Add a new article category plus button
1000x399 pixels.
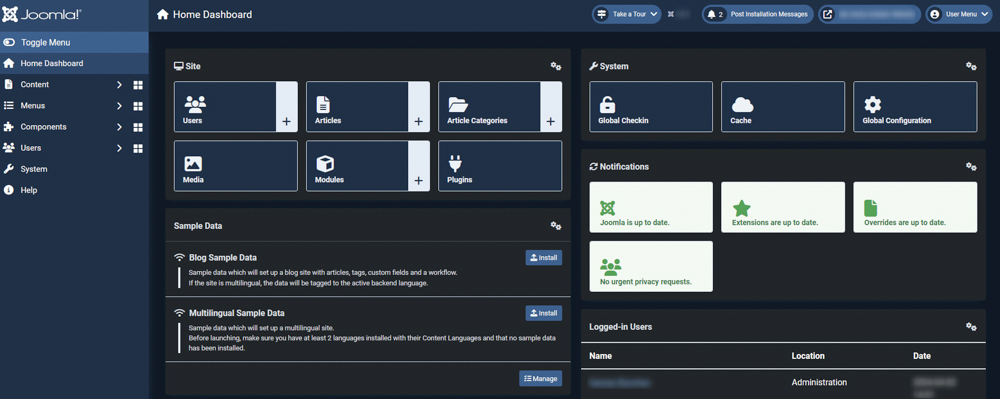pos(551,106)
